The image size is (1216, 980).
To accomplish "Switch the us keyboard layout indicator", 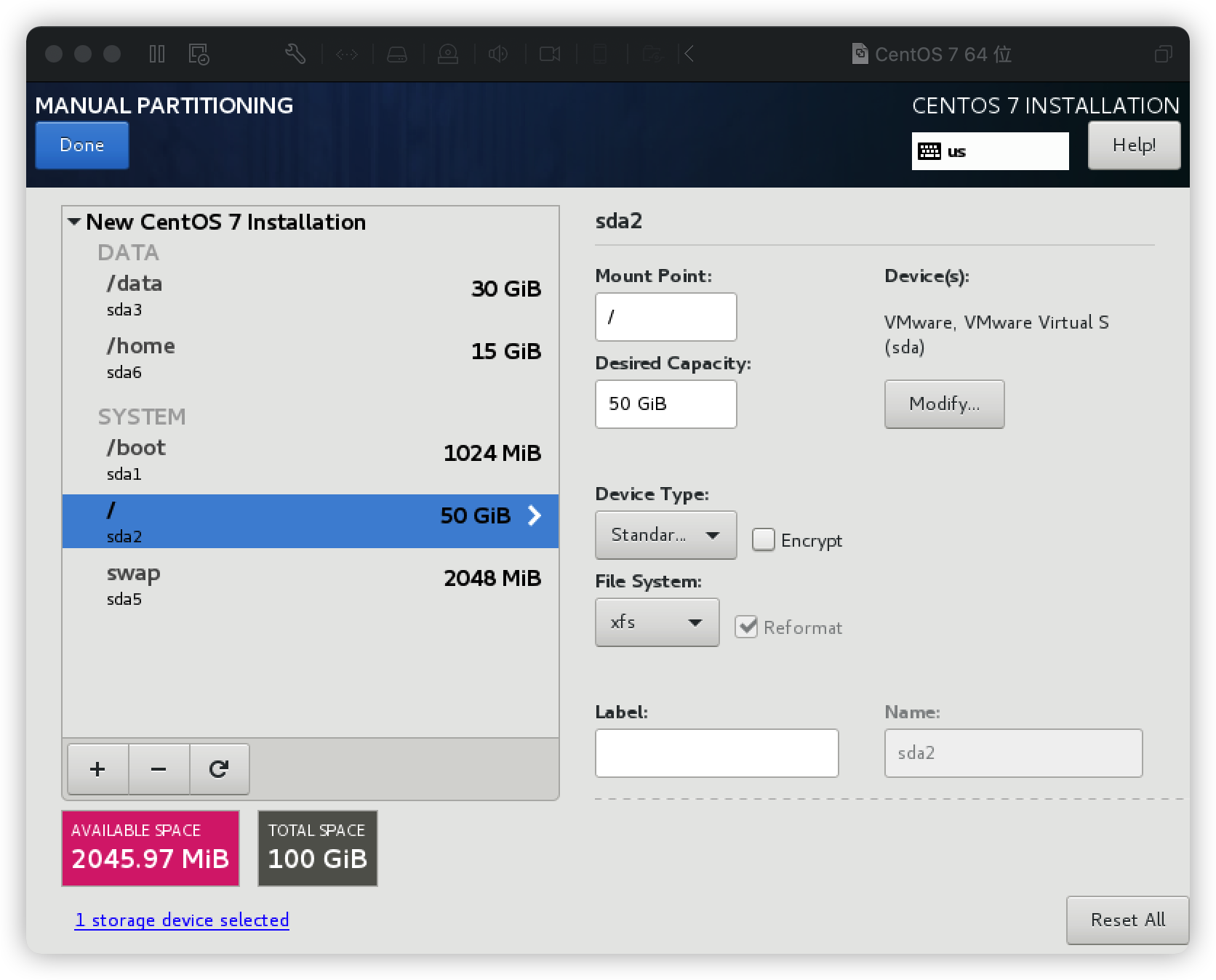I will coord(990,151).
